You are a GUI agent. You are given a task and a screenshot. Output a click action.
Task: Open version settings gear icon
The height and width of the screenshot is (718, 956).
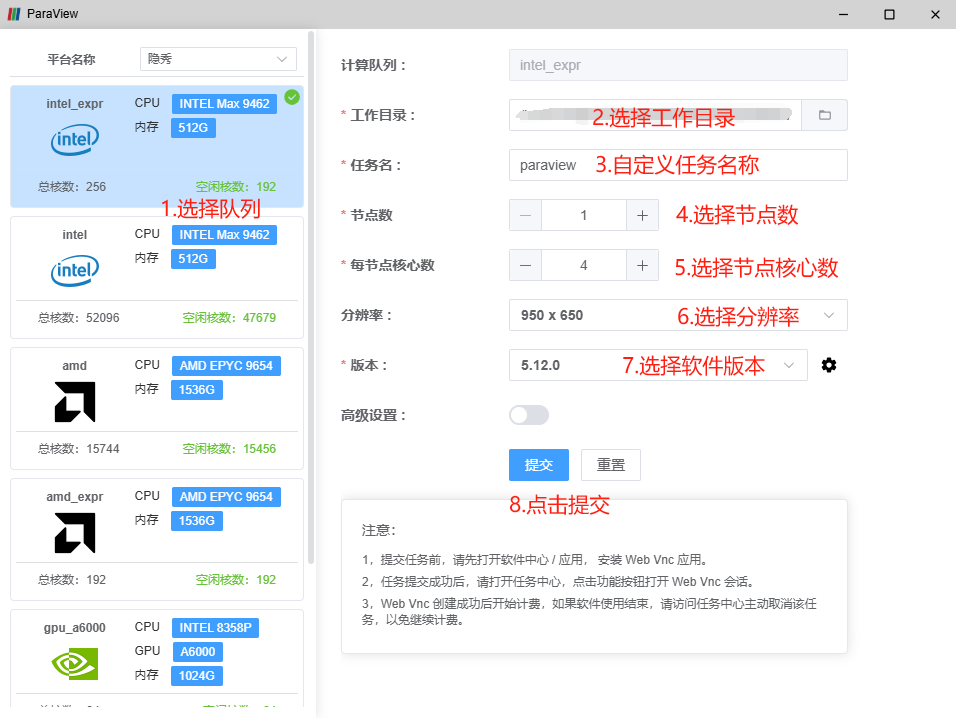click(x=829, y=365)
